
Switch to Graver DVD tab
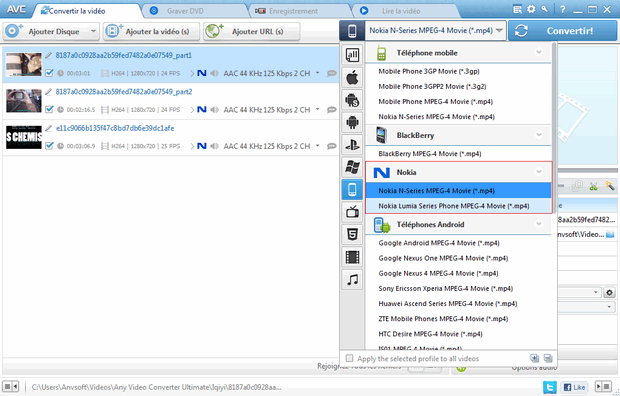pos(194,11)
